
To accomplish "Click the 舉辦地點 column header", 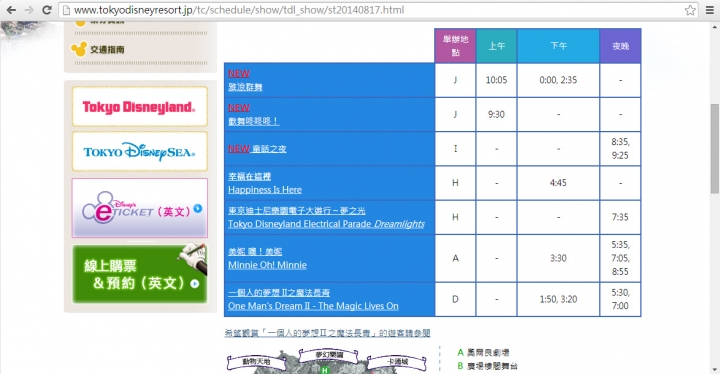I will tap(456, 45).
